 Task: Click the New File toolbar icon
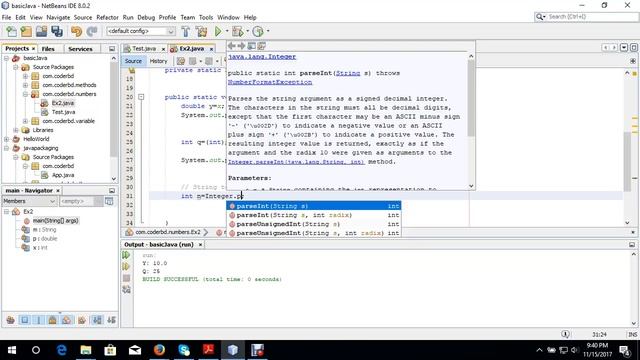(11, 31)
